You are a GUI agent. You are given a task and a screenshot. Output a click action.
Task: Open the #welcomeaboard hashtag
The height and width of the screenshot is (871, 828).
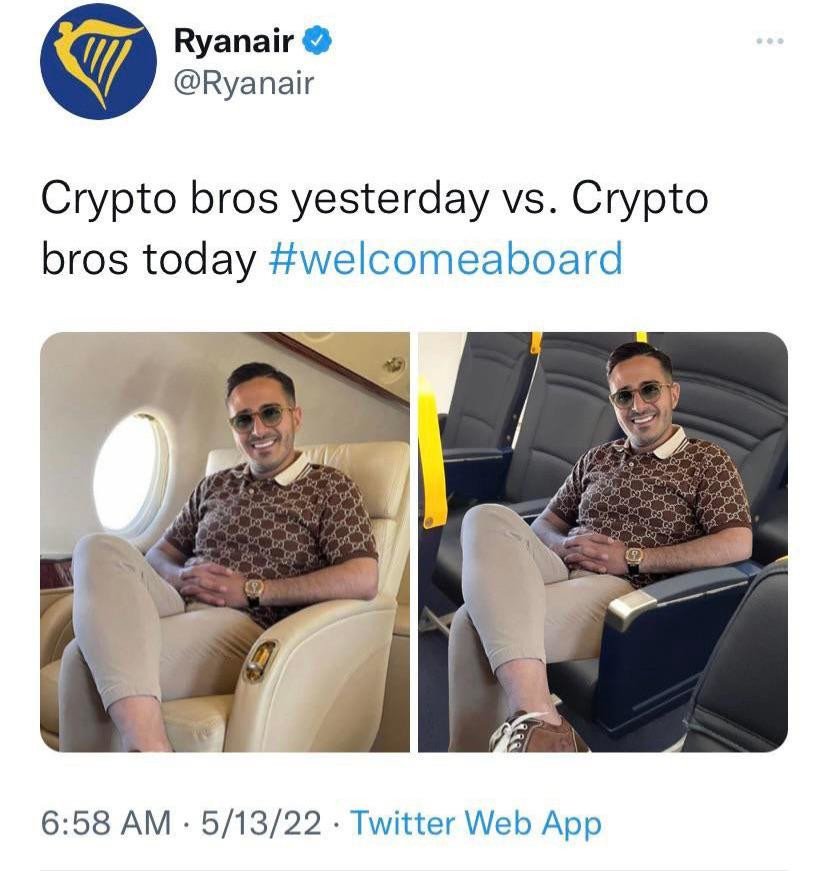[x=446, y=259]
